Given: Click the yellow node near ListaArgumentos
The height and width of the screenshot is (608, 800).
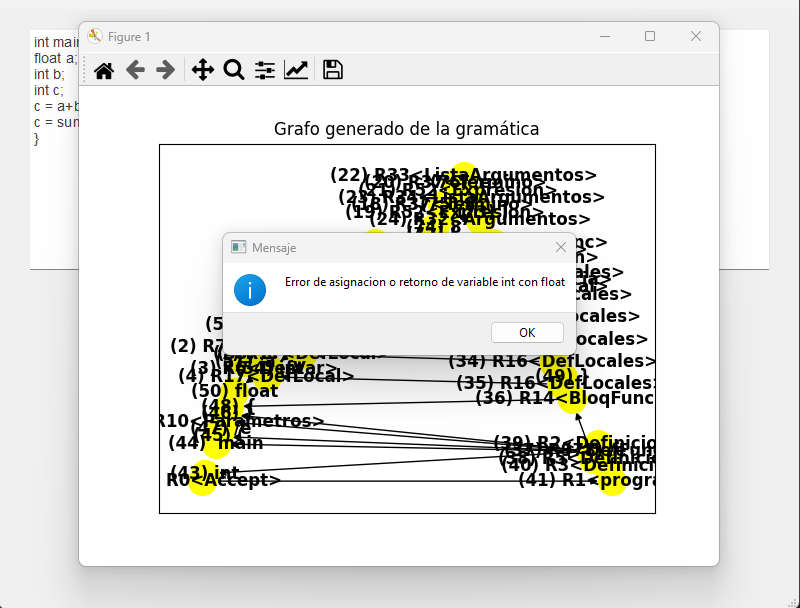Looking at the screenshot, I should pyautogui.click(x=464, y=170).
